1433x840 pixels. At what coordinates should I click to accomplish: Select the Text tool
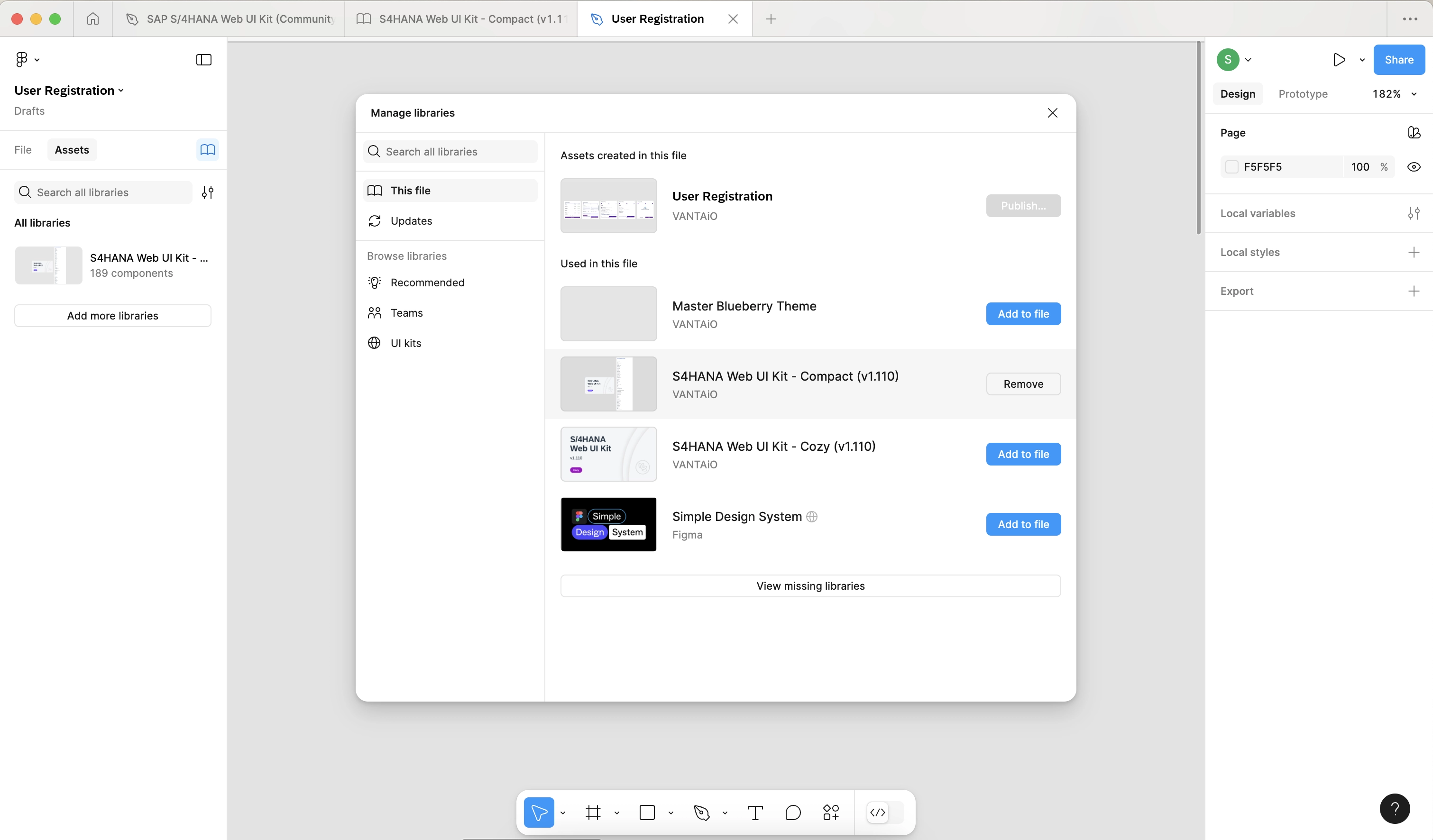click(754, 813)
